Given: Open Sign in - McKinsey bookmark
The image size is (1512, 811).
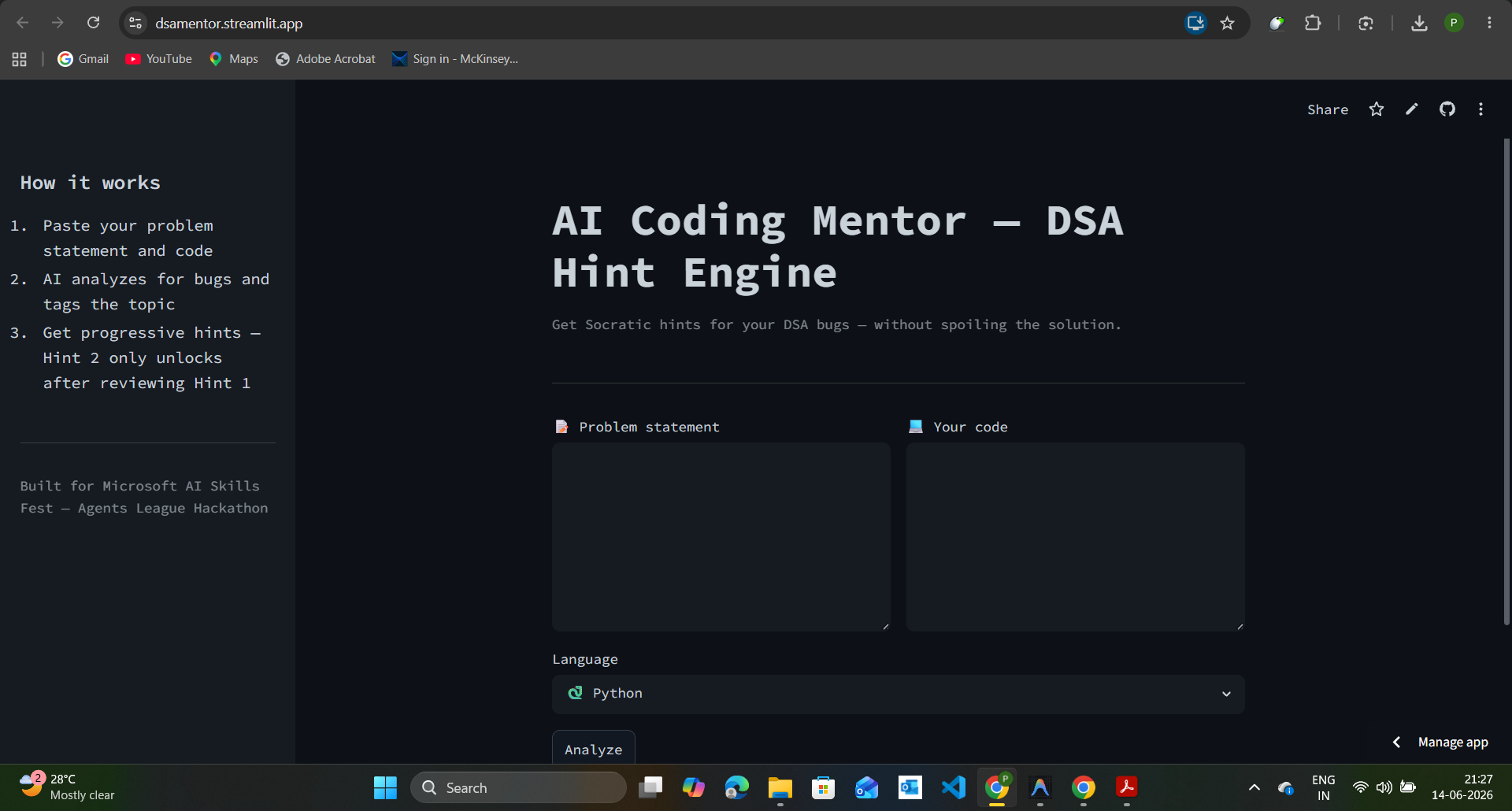Looking at the screenshot, I should 455,59.
